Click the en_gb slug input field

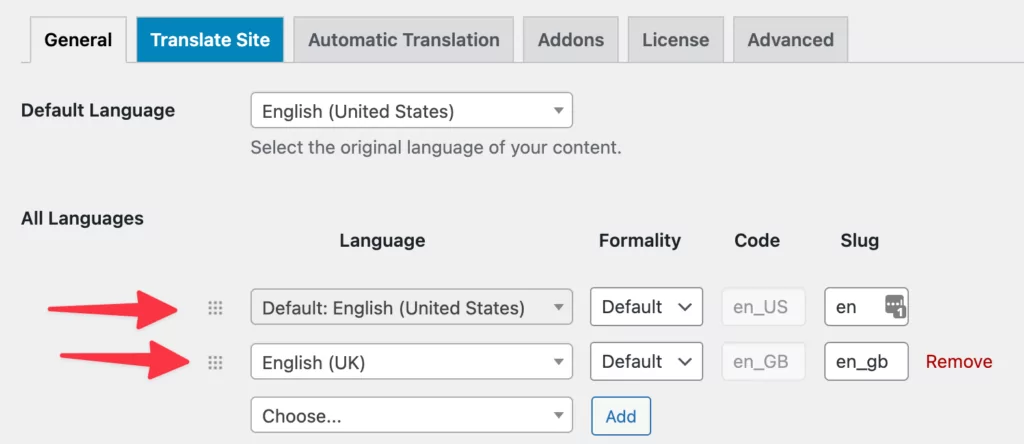click(866, 362)
